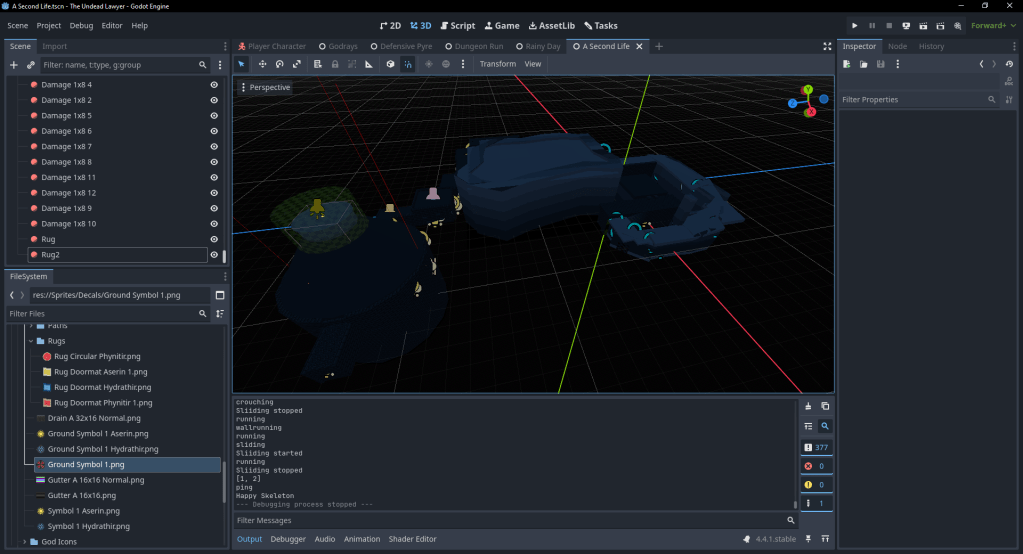Viewport: 1023px width, 554px height.
Task: Clear the output log
Action: [x=808, y=406]
